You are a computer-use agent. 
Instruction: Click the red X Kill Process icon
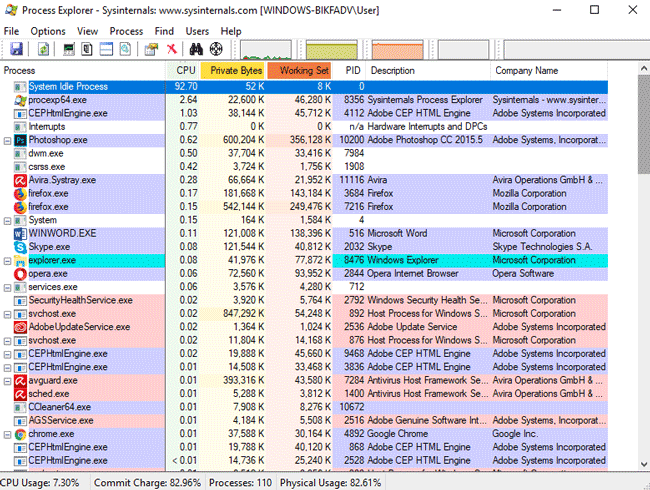[171, 49]
